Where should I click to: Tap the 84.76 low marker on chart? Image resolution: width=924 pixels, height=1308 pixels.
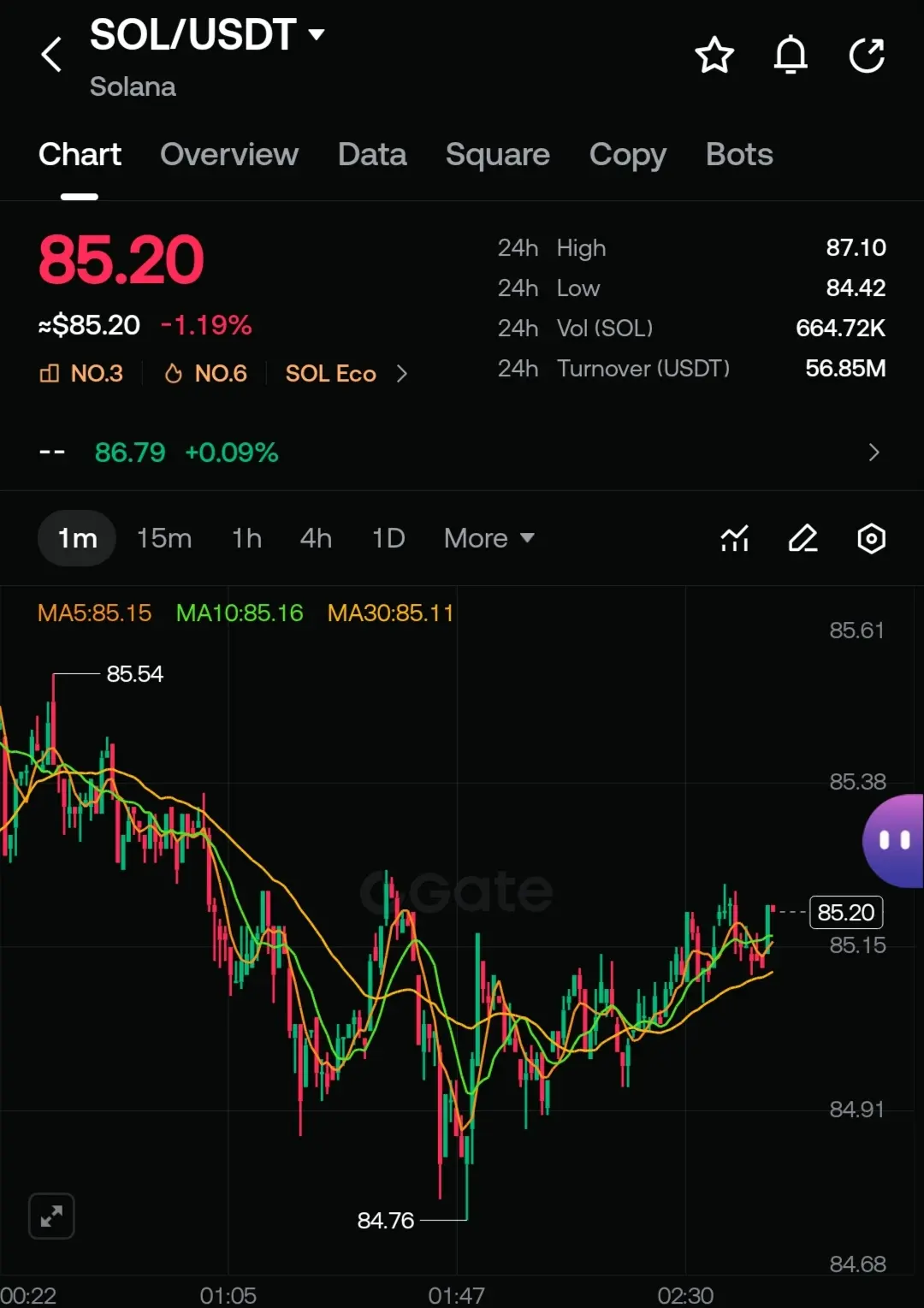coord(386,1220)
